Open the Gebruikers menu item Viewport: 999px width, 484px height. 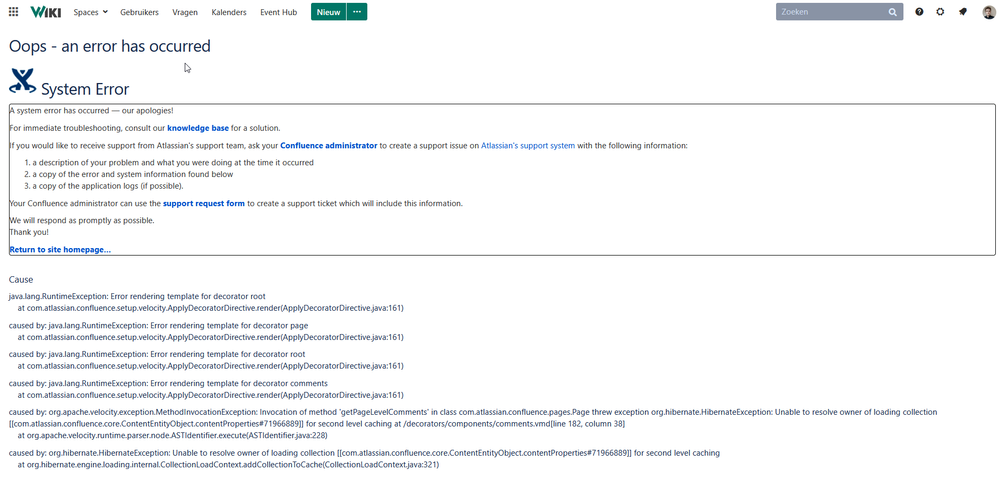139,12
